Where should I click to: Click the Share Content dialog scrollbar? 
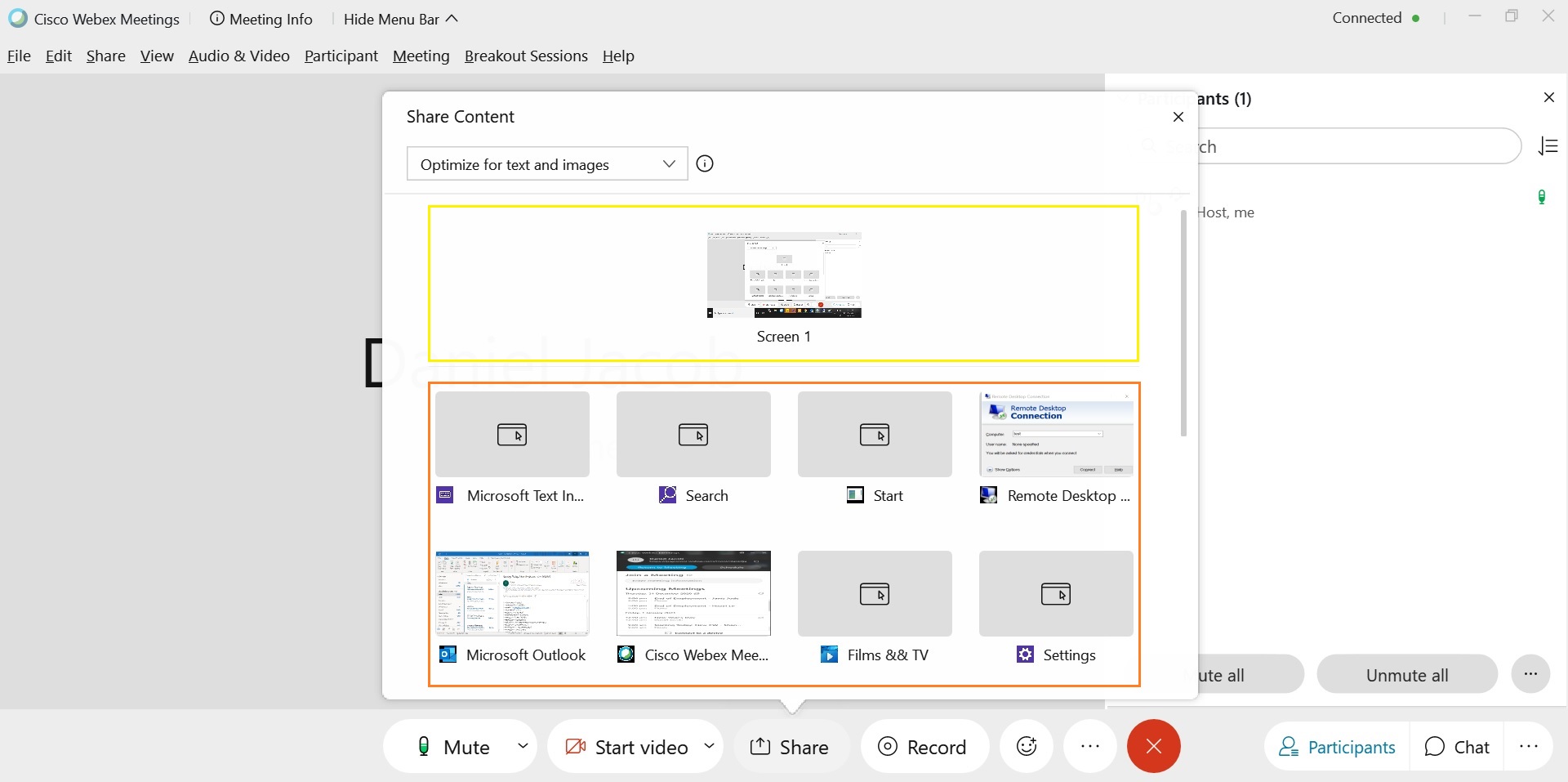pyautogui.click(x=1183, y=323)
